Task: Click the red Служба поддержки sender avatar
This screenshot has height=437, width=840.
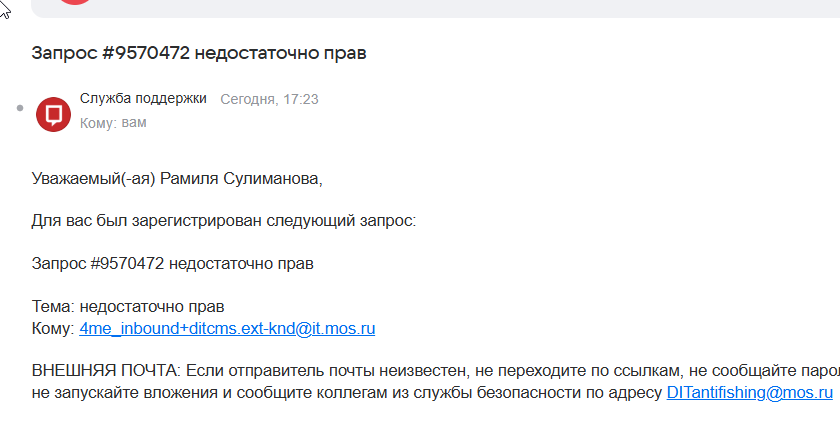Action: [x=53, y=114]
